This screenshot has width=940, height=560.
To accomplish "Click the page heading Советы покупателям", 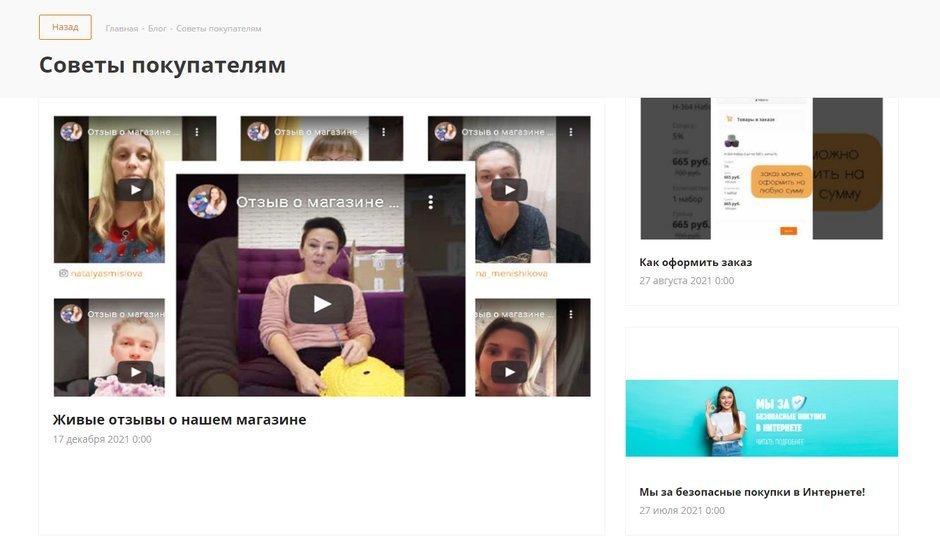I will 162,65.
